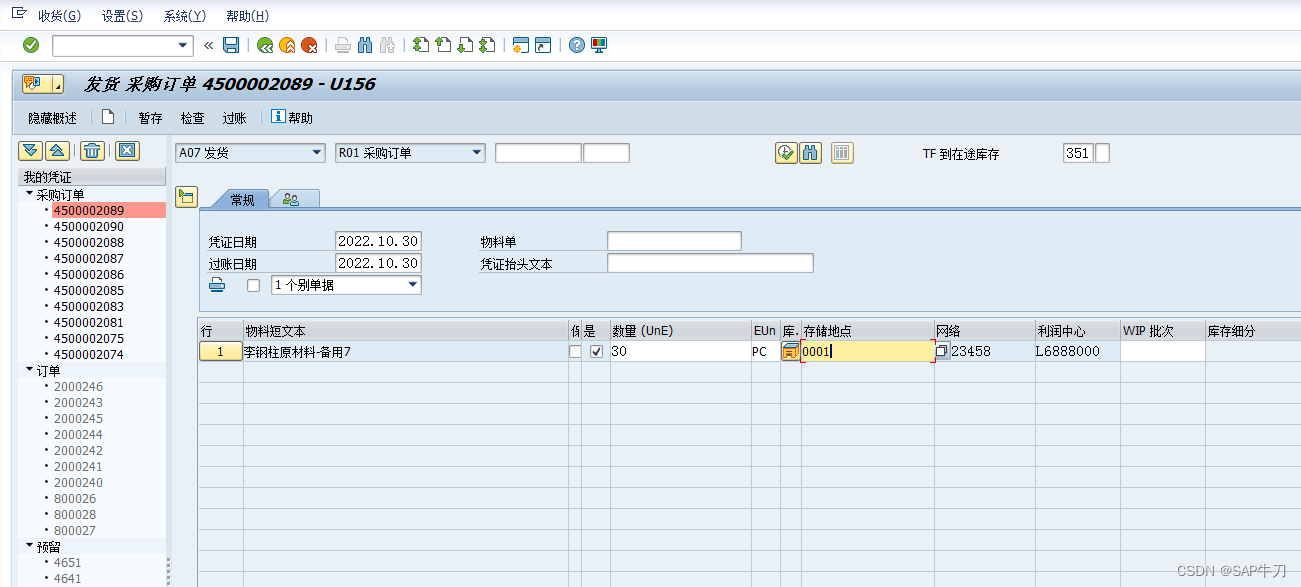The image size is (1301, 587).
Task: Click the stock box icon in row 1
Action: coord(791,351)
